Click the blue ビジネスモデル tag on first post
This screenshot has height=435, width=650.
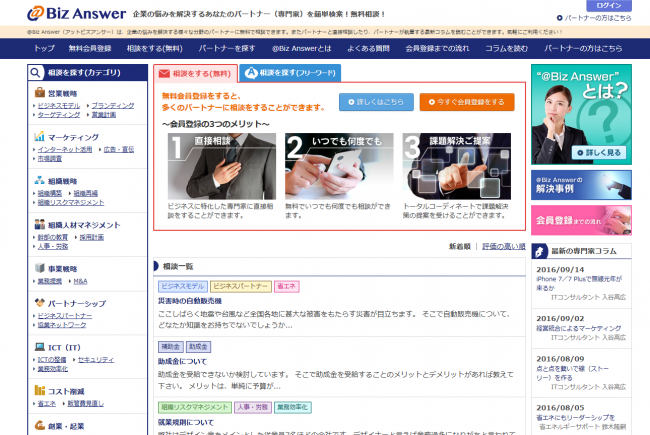(182, 286)
